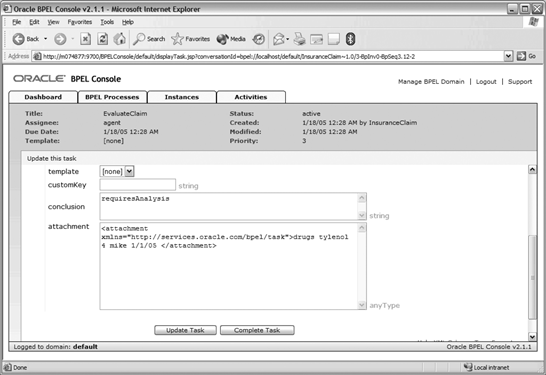Click the Go button beside address bar
Image resolution: width=546 pixels, height=375 pixels.
526,56
